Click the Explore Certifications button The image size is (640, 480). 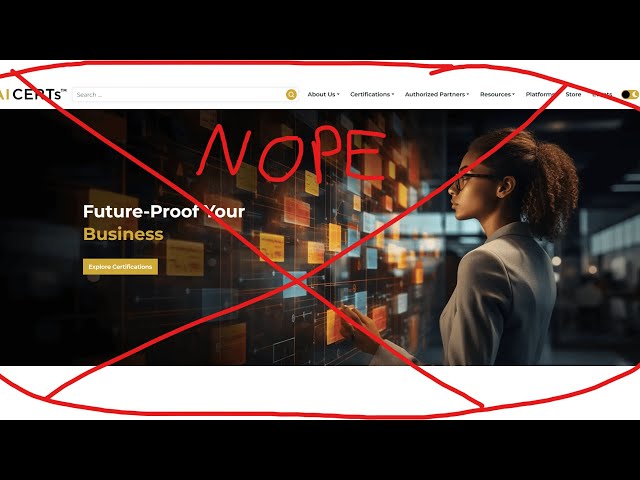pyautogui.click(x=120, y=267)
